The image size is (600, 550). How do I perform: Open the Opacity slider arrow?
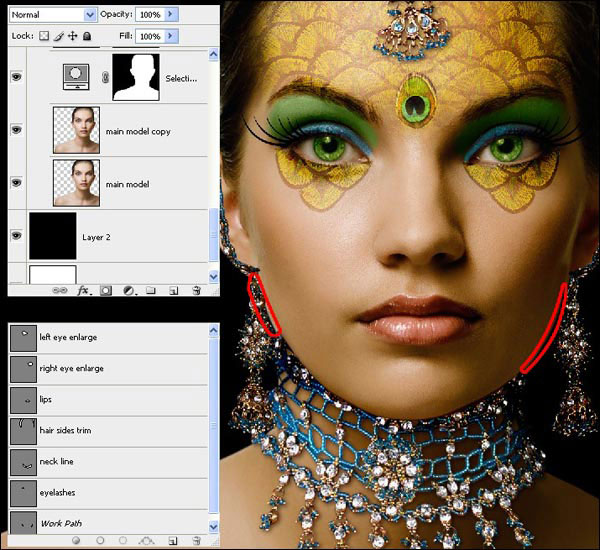tap(171, 14)
